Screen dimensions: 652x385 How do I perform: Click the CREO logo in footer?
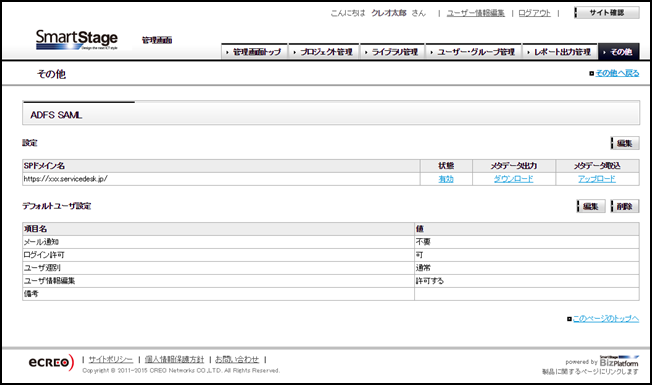(51, 362)
